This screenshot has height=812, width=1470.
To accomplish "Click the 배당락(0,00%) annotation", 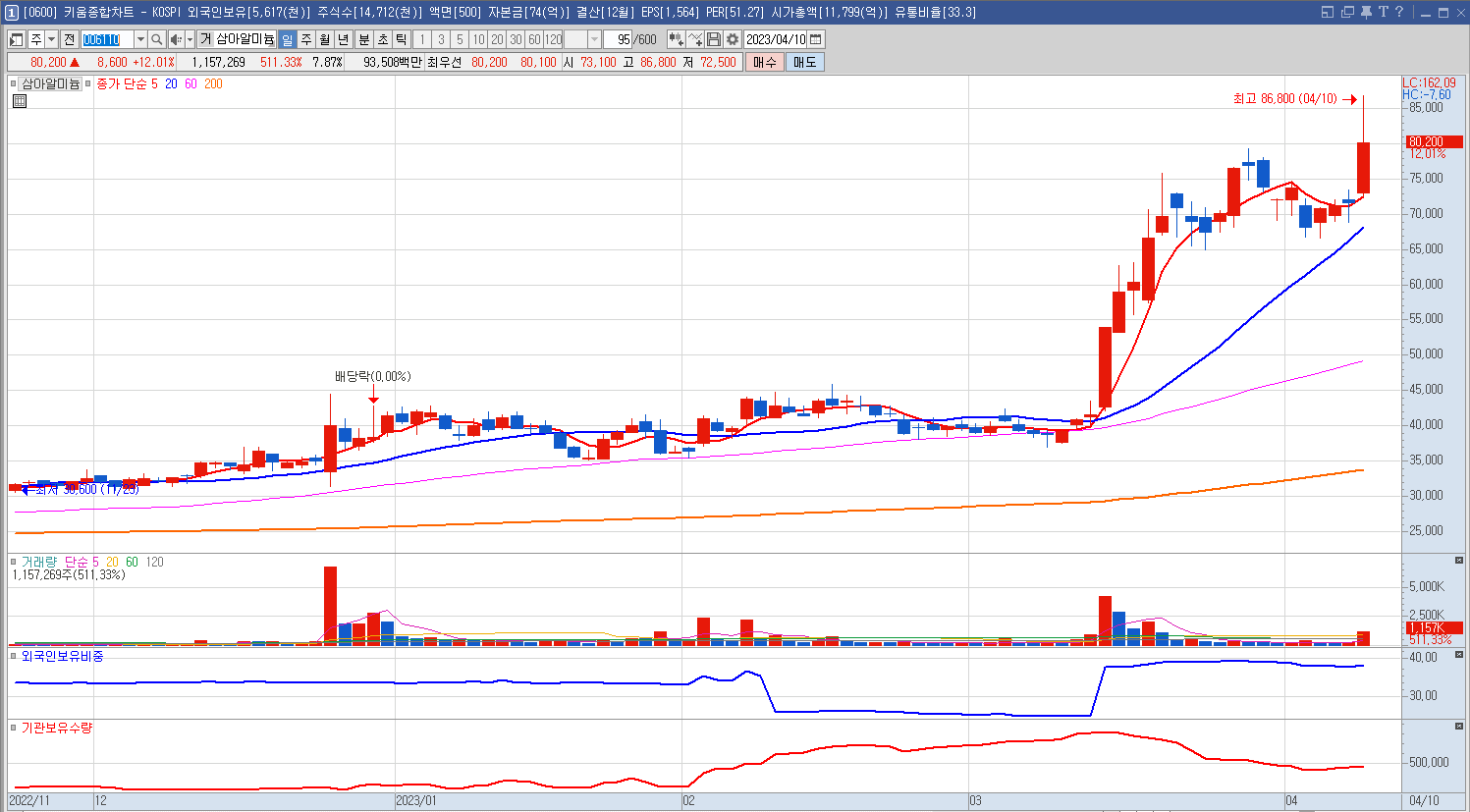I will pos(373,376).
